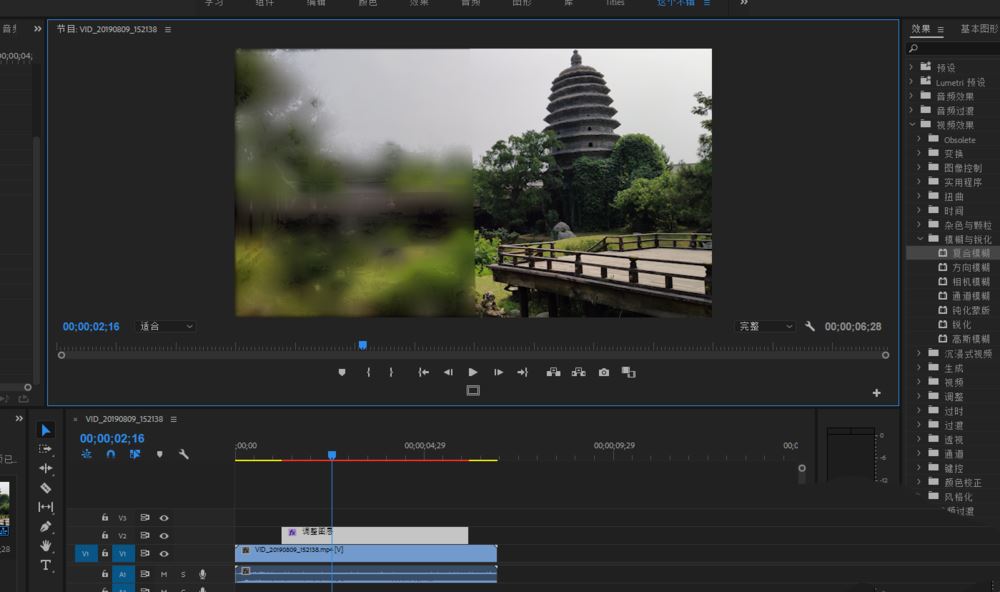Export frame with camera icon
This screenshot has height=592, width=1000.
[603, 373]
